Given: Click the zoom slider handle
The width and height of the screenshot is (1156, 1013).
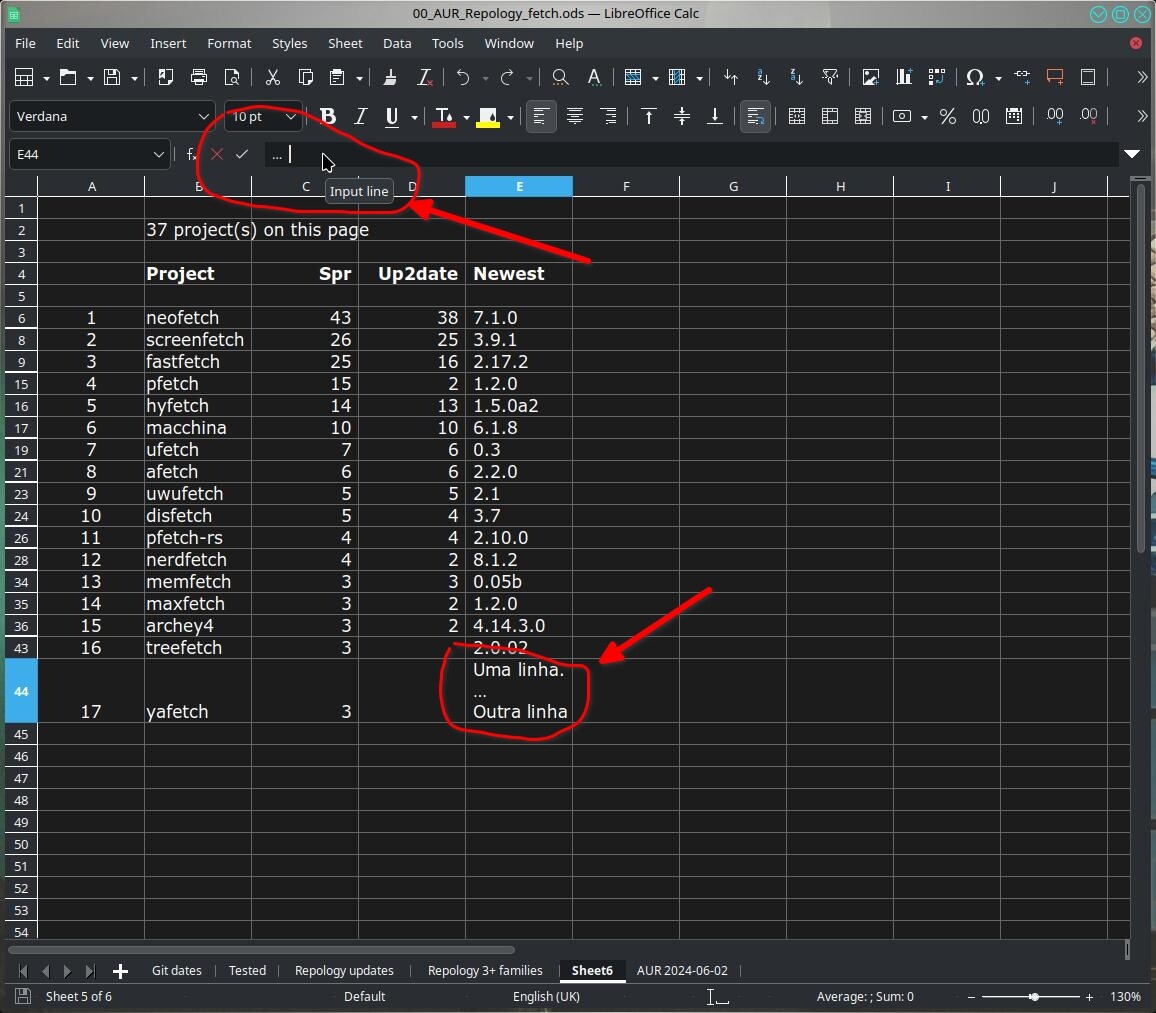Looking at the screenshot, I should [1034, 997].
